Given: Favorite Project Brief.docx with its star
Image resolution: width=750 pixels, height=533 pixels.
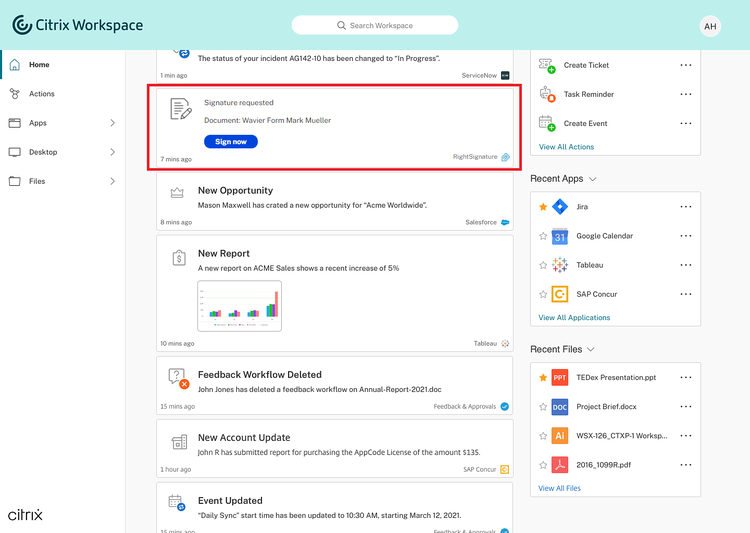Looking at the screenshot, I should click(543, 407).
